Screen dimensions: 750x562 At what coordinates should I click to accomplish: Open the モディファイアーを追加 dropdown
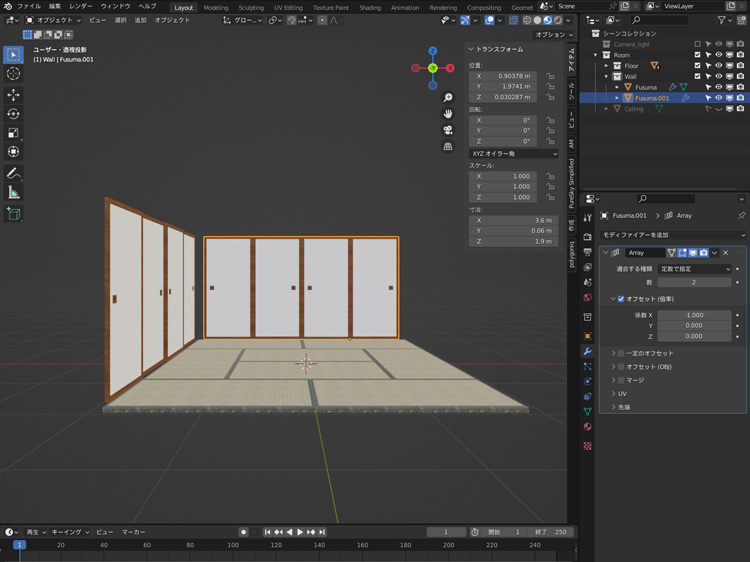(x=670, y=234)
